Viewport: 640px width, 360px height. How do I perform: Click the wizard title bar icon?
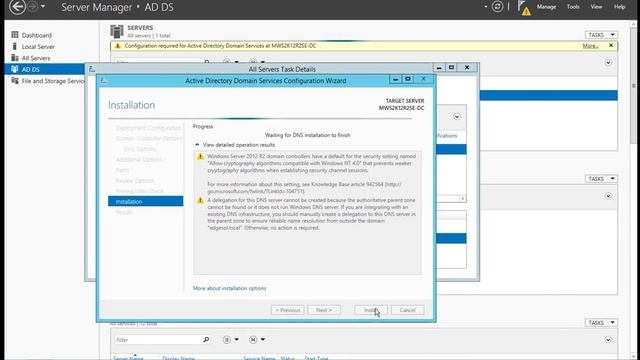click(104, 81)
